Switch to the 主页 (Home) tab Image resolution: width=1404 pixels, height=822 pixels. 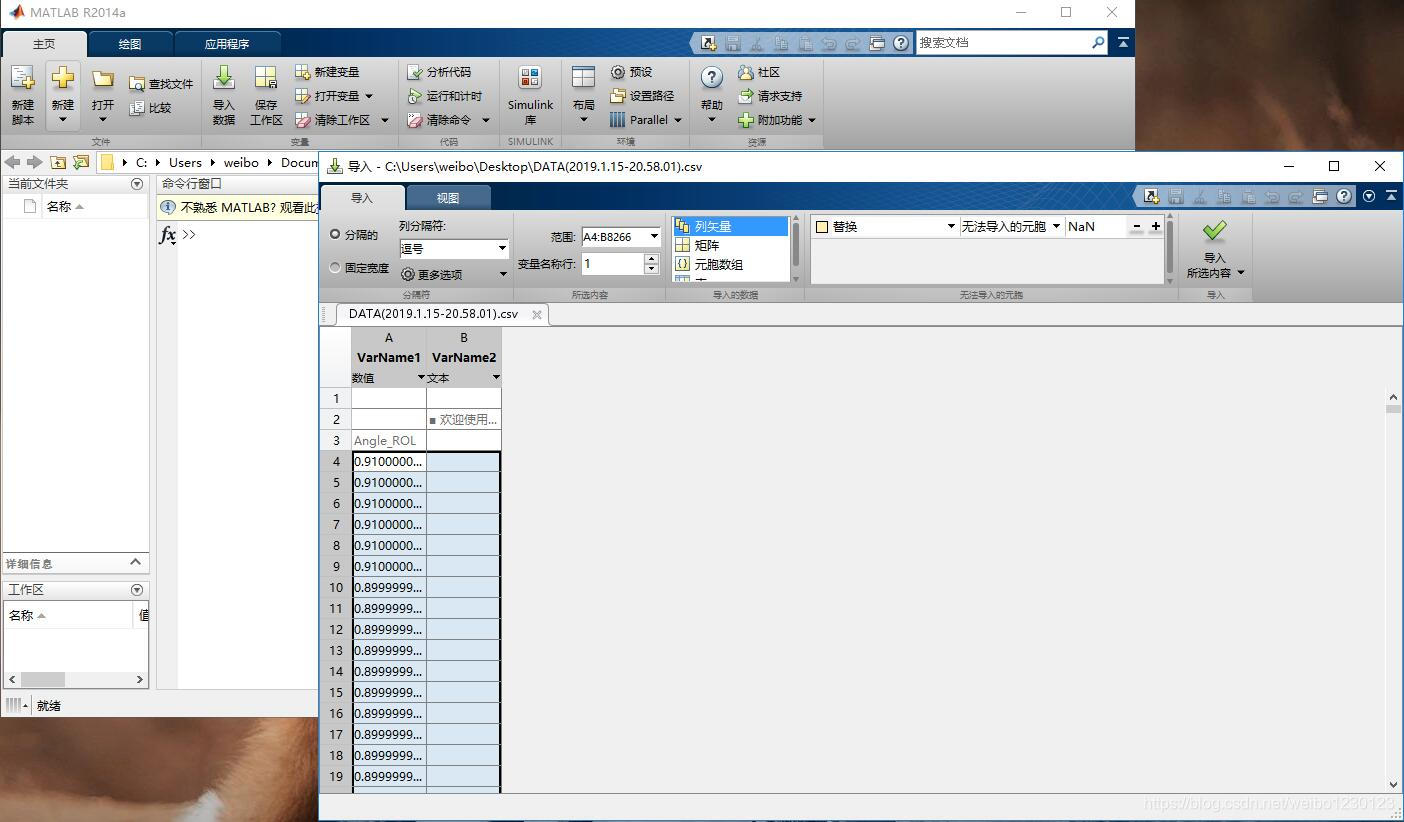coord(44,44)
